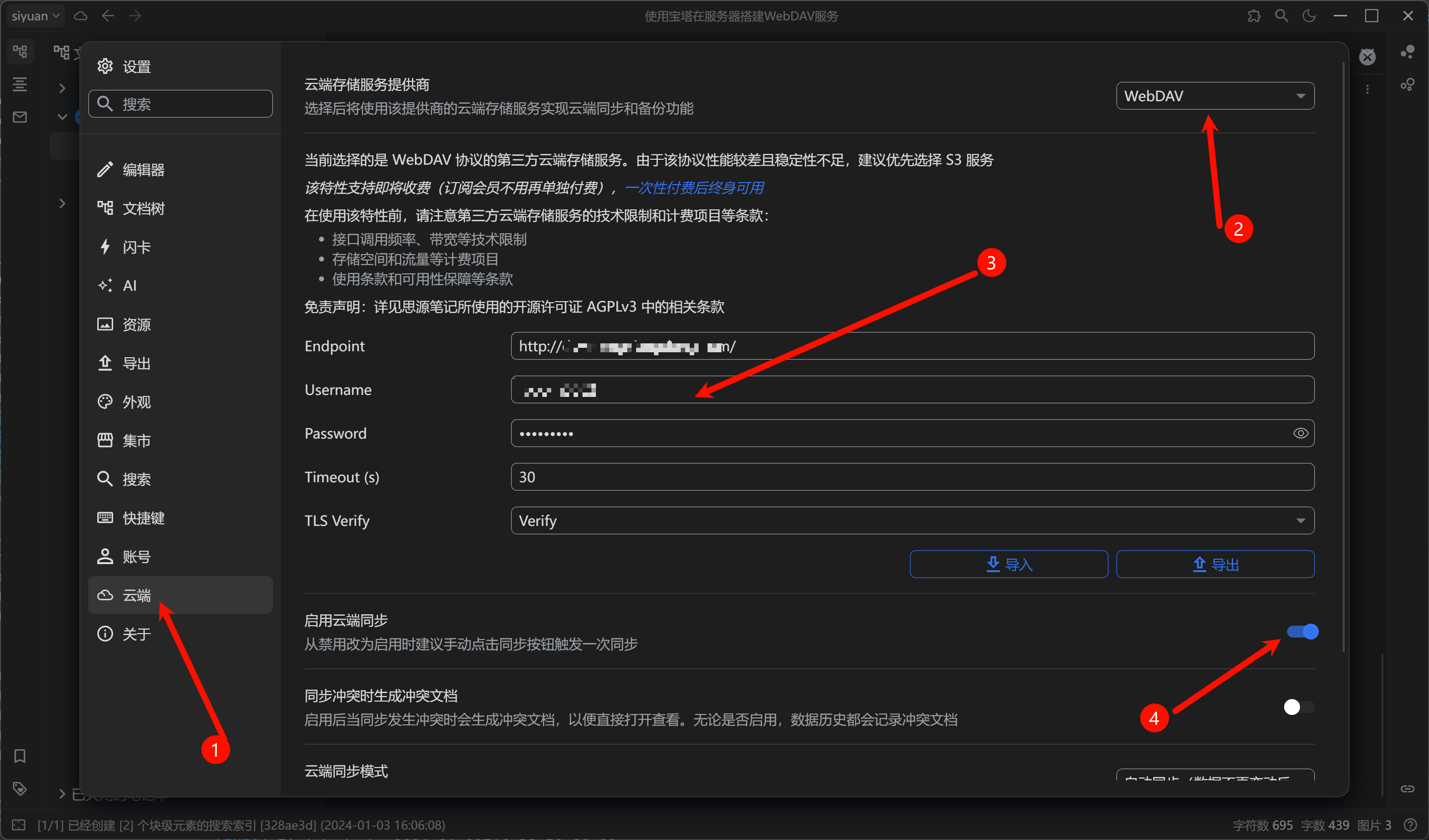Open the document tree dock icon
Image resolution: width=1429 pixels, height=840 pixels.
pos(20,52)
